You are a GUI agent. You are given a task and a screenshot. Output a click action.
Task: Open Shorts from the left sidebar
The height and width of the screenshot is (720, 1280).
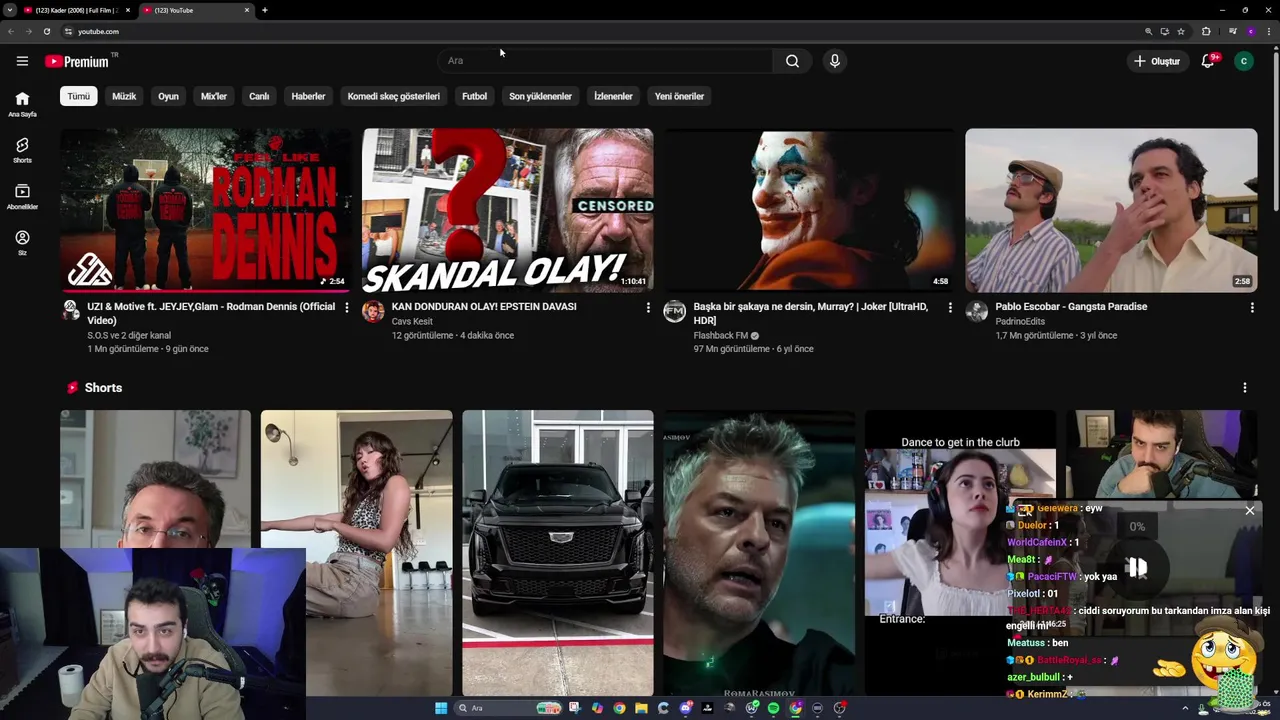point(22,150)
